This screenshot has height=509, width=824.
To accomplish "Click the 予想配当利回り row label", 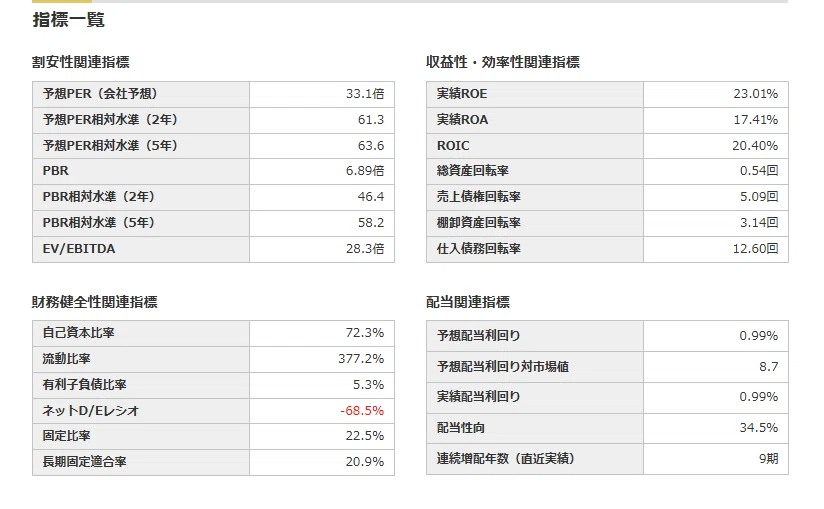I will [x=478, y=336].
